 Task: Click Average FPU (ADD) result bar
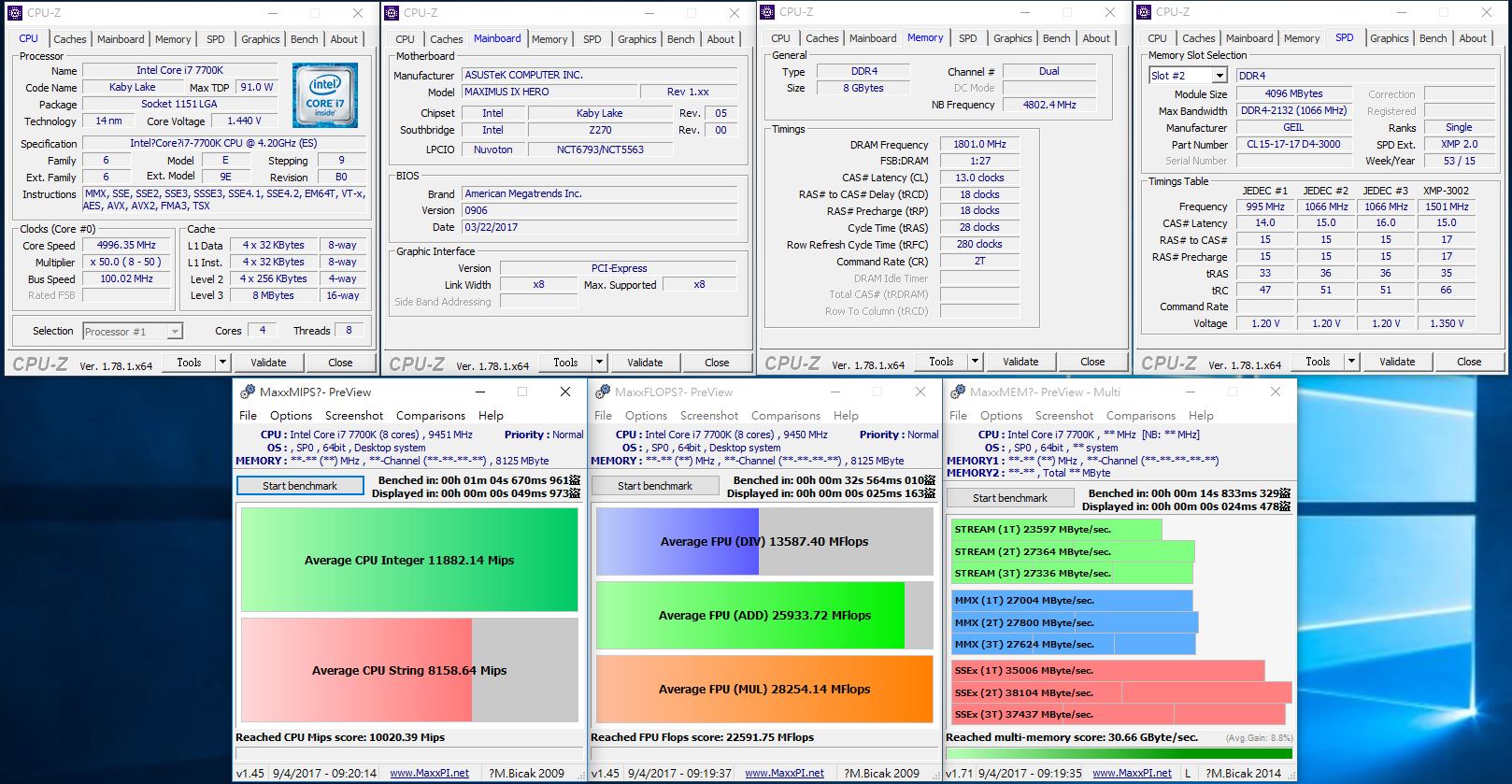pos(764,615)
